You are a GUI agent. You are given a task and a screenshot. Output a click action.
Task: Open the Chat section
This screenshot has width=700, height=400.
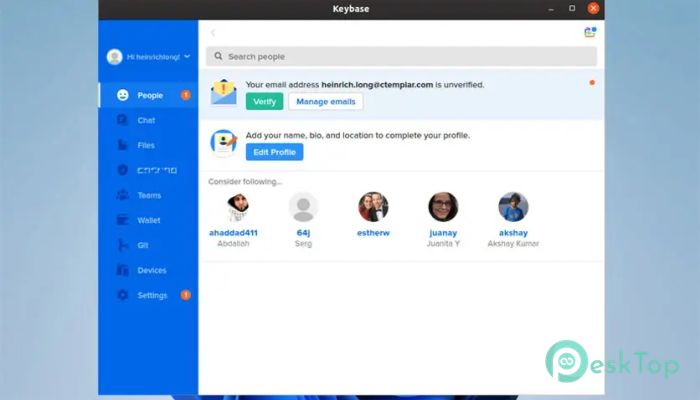point(148,120)
